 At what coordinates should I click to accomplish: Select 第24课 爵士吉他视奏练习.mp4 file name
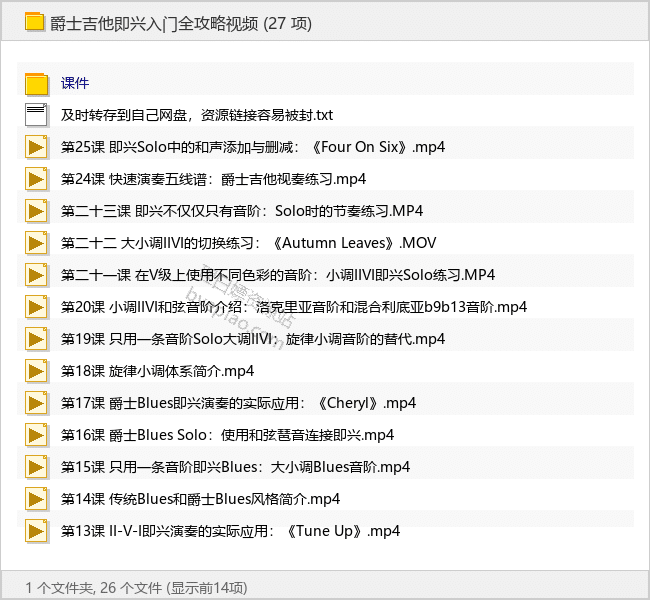tap(213, 179)
